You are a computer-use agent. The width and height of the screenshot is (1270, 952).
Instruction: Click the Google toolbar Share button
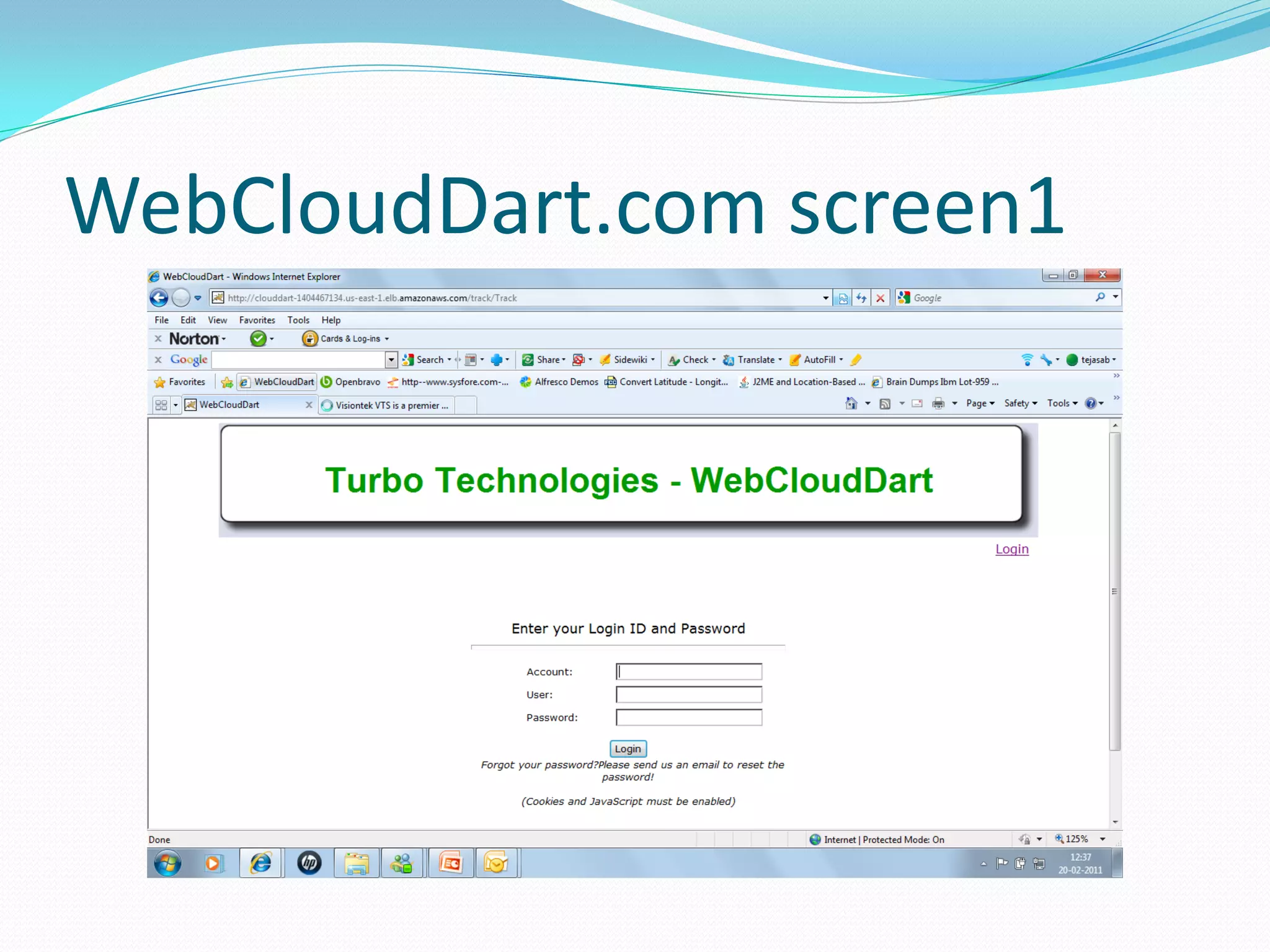pyautogui.click(x=544, y=359)
